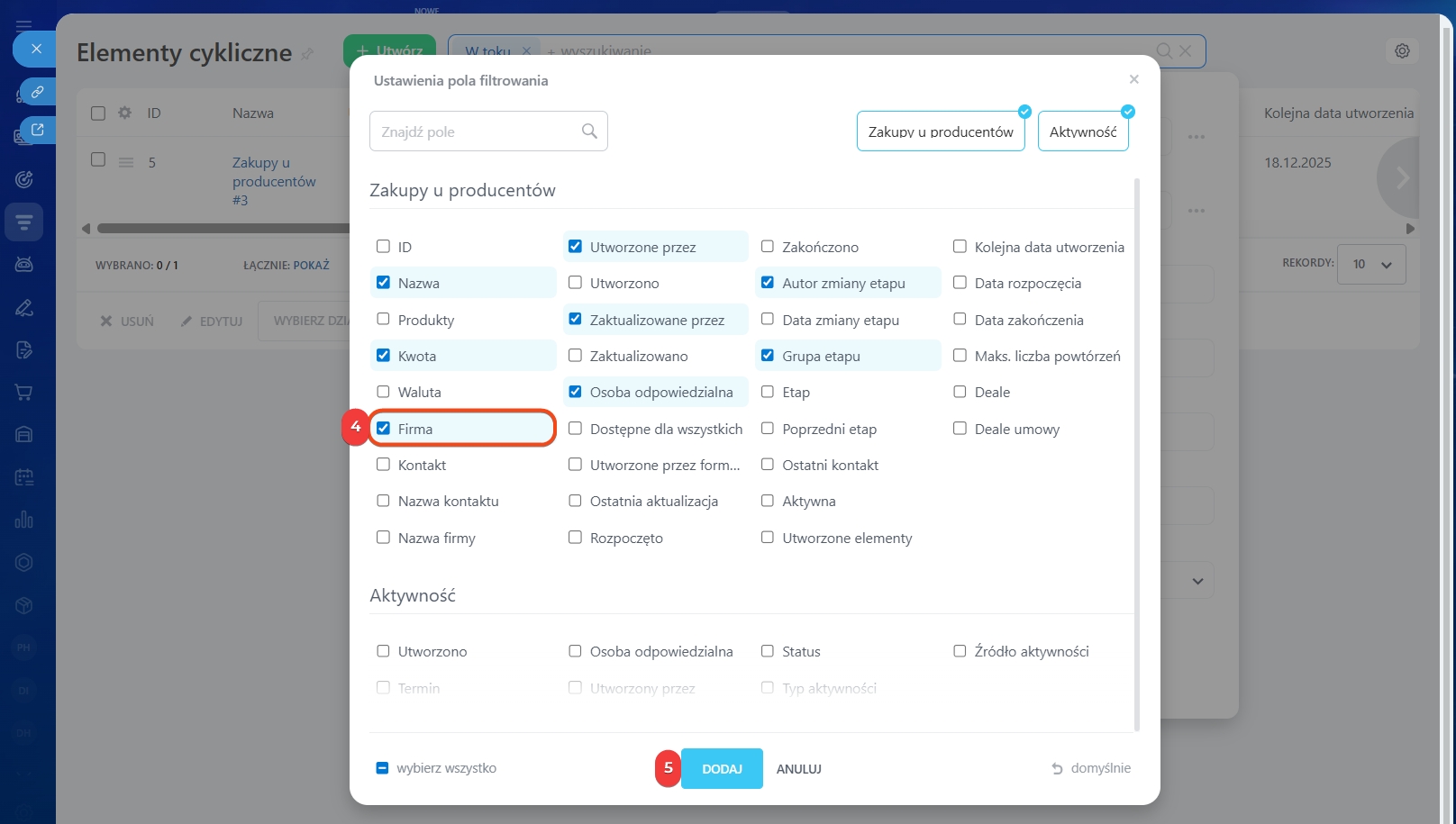1456x824 pixels.
Task: Click the green Utwórz button
Action: (389, 51)
